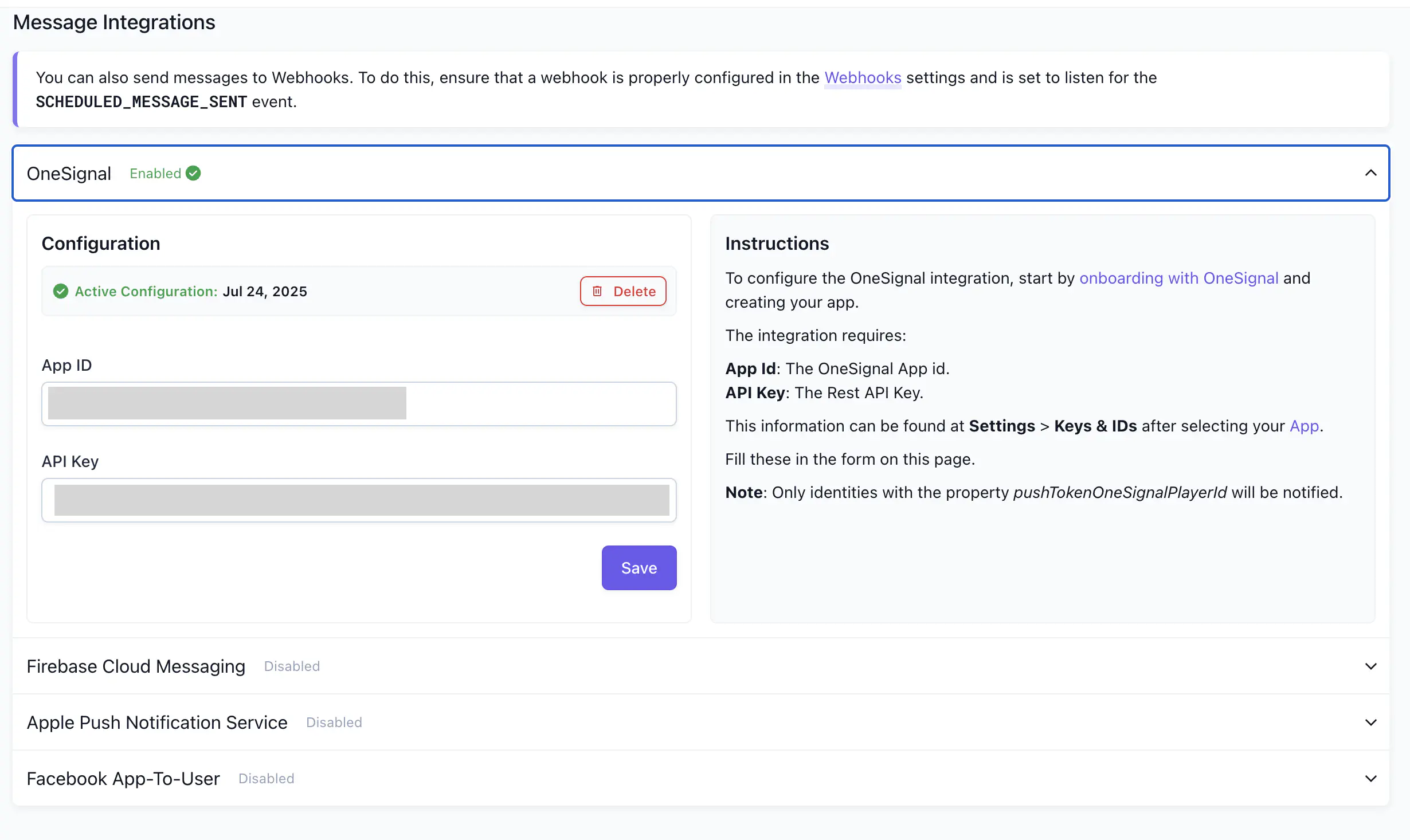Open the Webhooks settings link
The image size is (1410, 840).
pyautogui.click(x=862, y=77)
